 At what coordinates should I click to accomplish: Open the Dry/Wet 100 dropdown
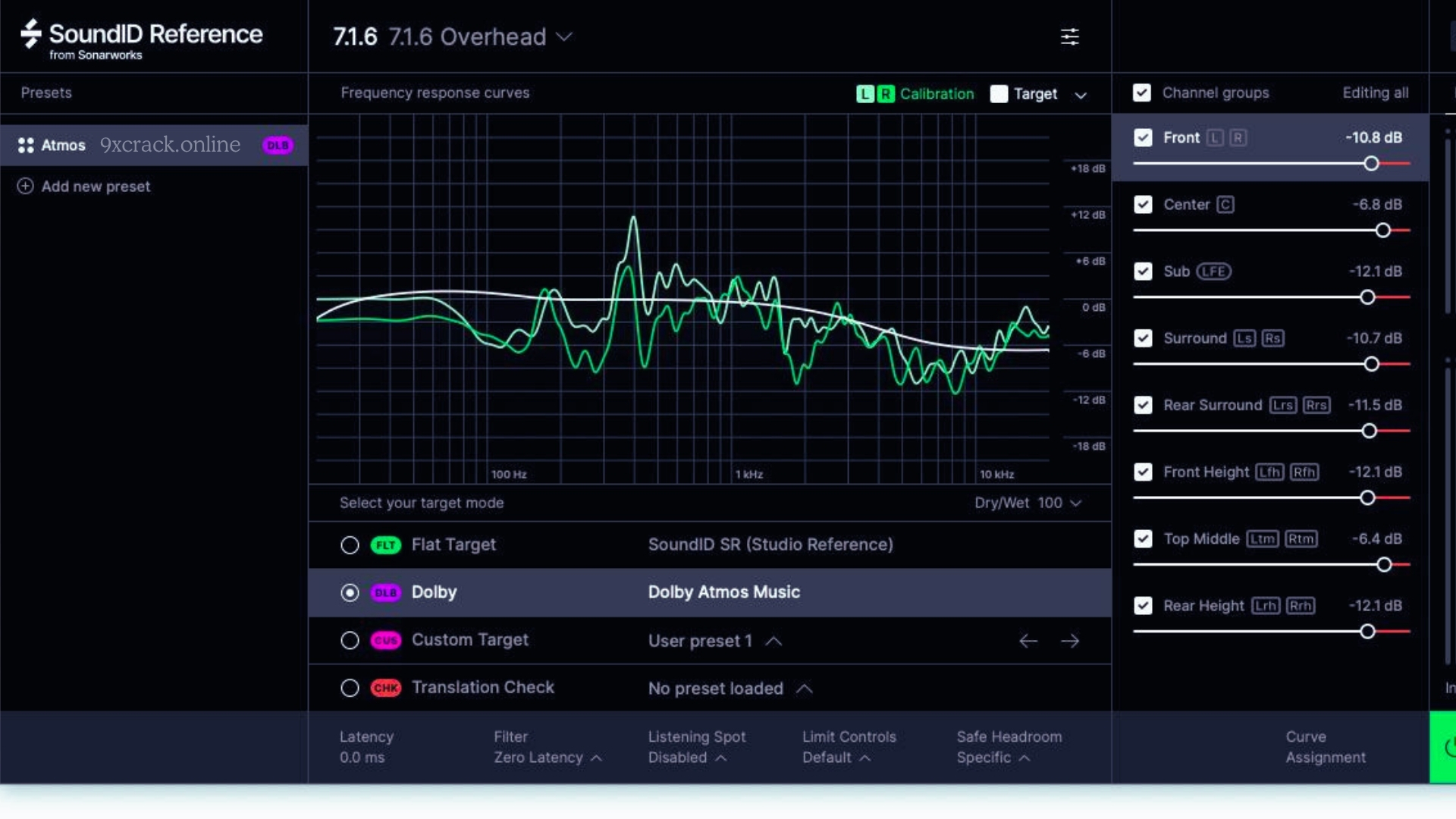(1028, 503)
